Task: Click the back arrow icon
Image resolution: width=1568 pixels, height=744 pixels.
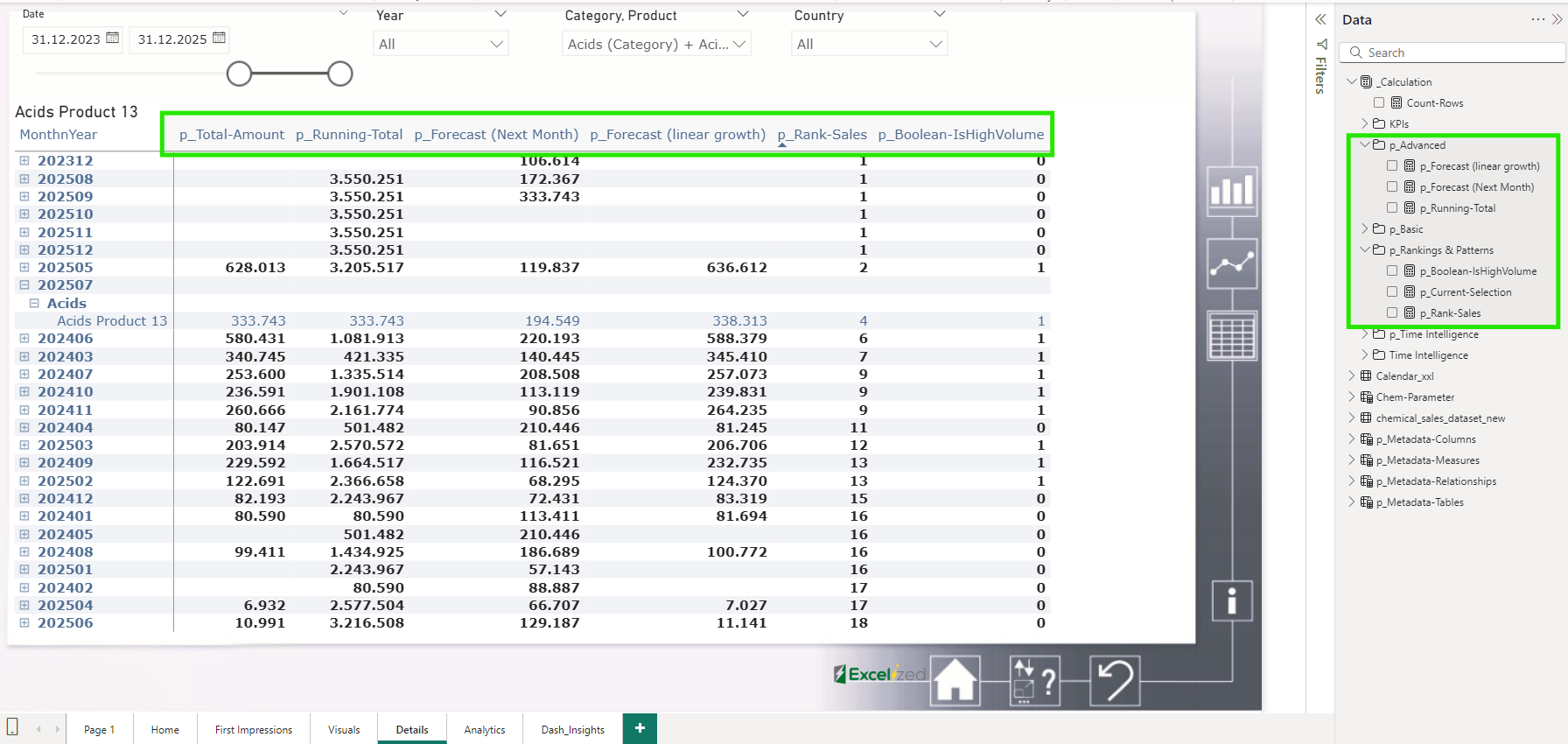Action: (x=1115, y=680)
